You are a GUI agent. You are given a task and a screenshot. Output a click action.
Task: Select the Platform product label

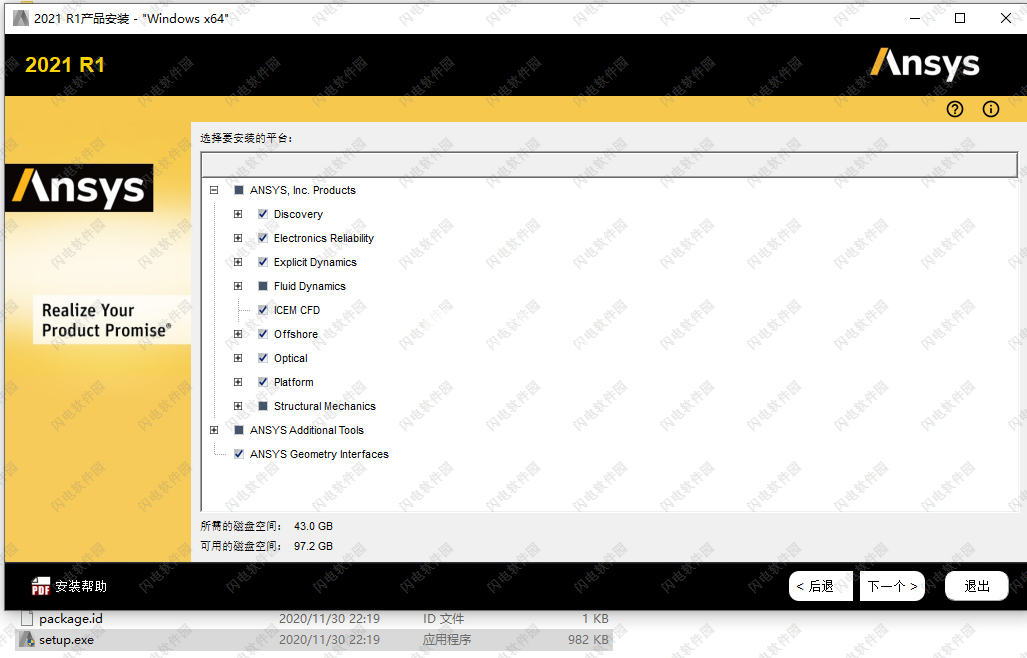[x=293, y=382]
